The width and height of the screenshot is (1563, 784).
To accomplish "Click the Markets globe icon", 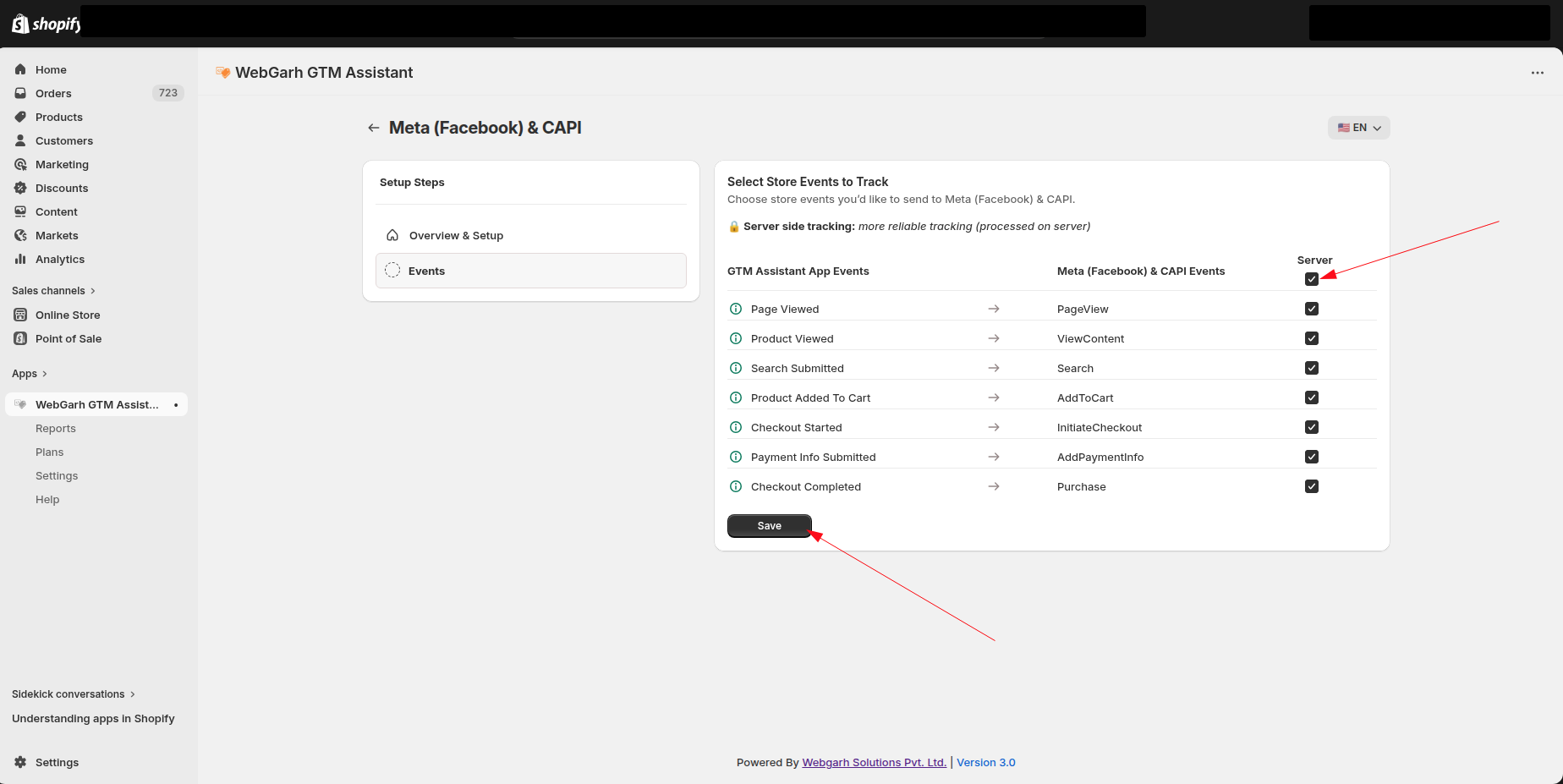I will [20, 235].
